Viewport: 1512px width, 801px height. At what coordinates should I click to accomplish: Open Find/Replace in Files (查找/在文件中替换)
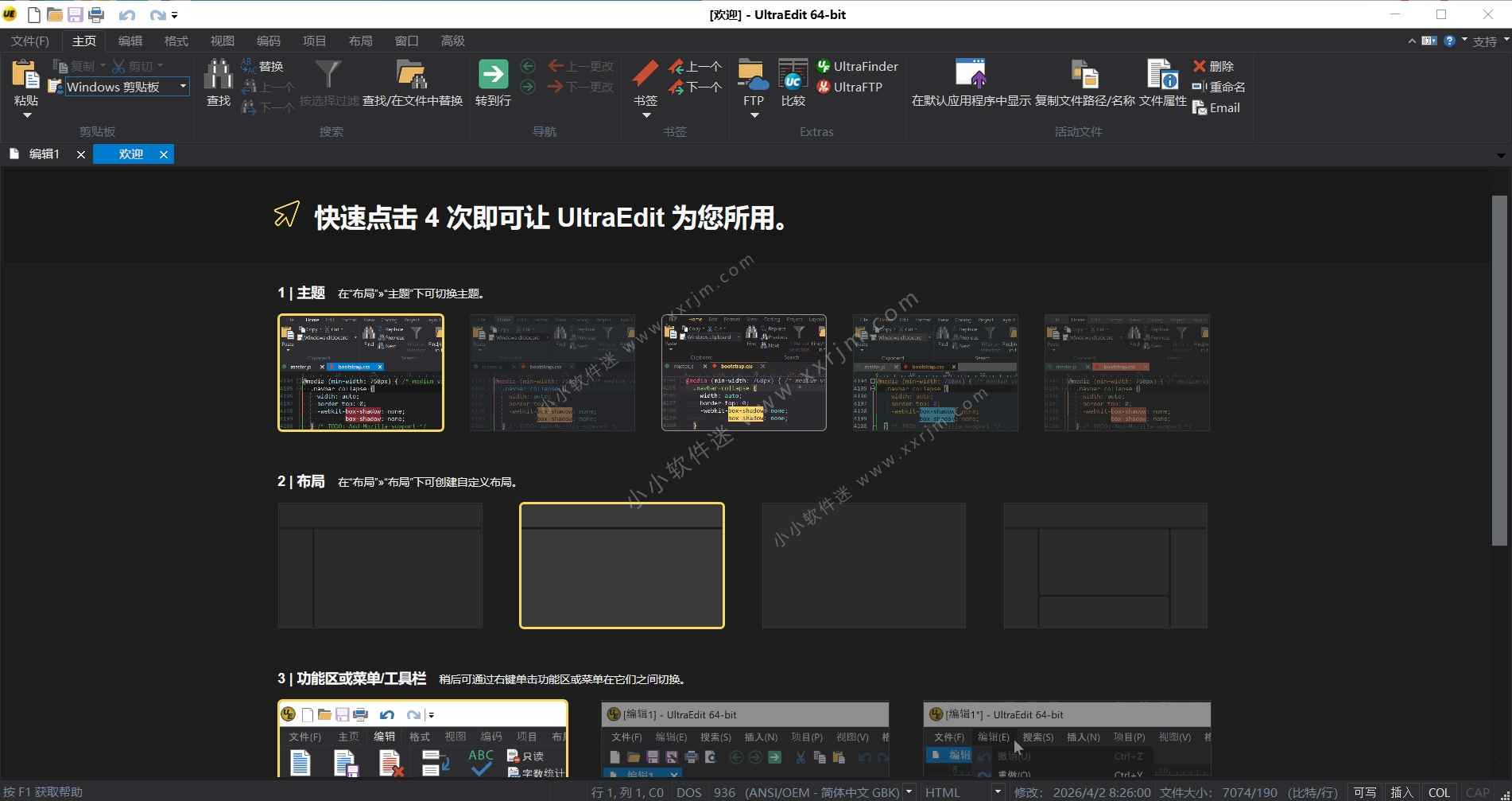[412, 83]
